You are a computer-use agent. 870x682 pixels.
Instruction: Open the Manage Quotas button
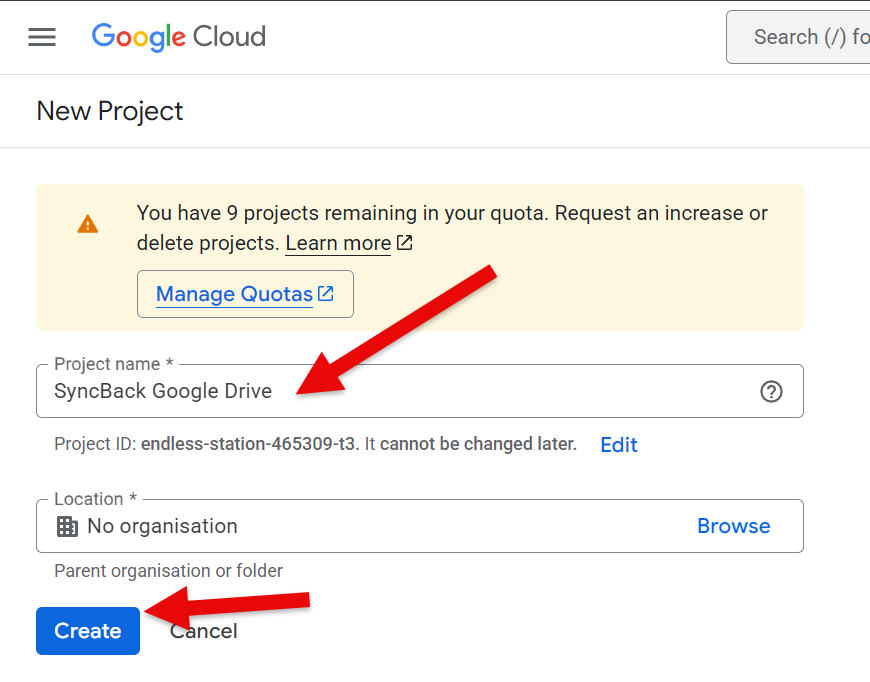pyautogui.click(x=245, y=294)
